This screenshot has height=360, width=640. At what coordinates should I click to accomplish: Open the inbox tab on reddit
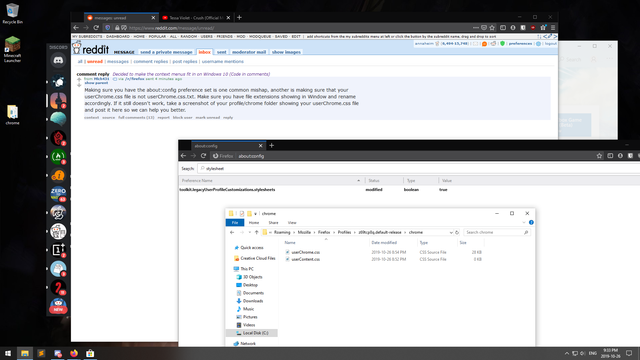(x=204, y=52)
